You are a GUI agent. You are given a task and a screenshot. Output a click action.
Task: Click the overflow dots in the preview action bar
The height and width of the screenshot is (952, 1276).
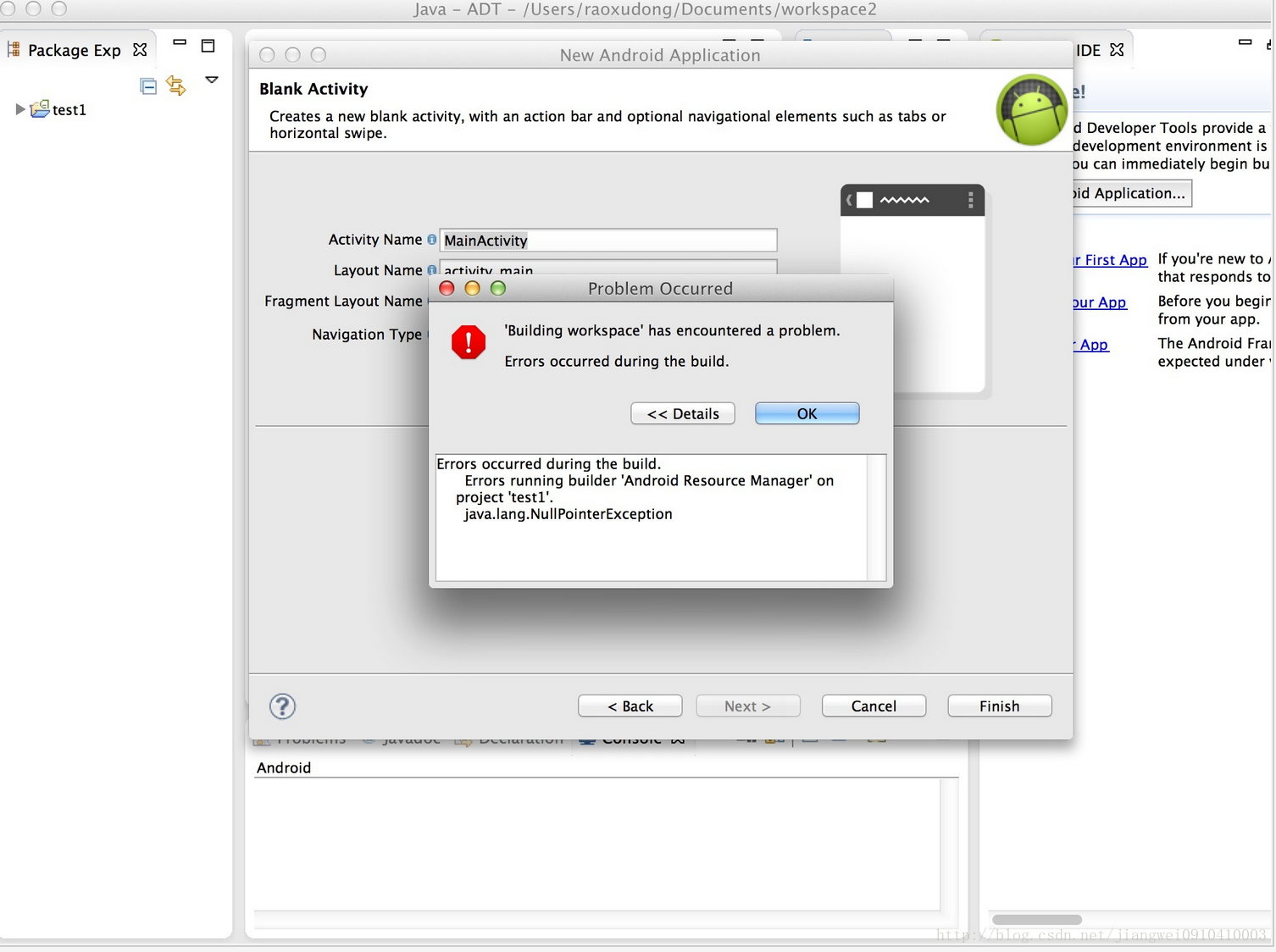[971, 200]
